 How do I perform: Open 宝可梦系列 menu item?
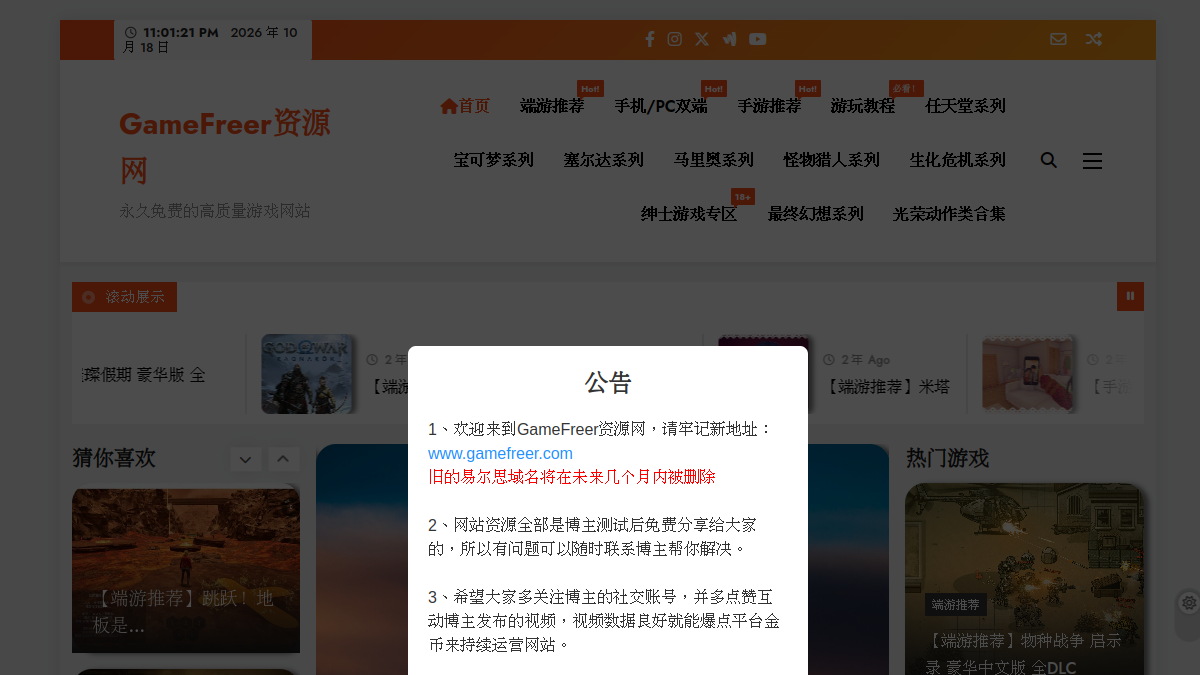click(x=494, y=160)
